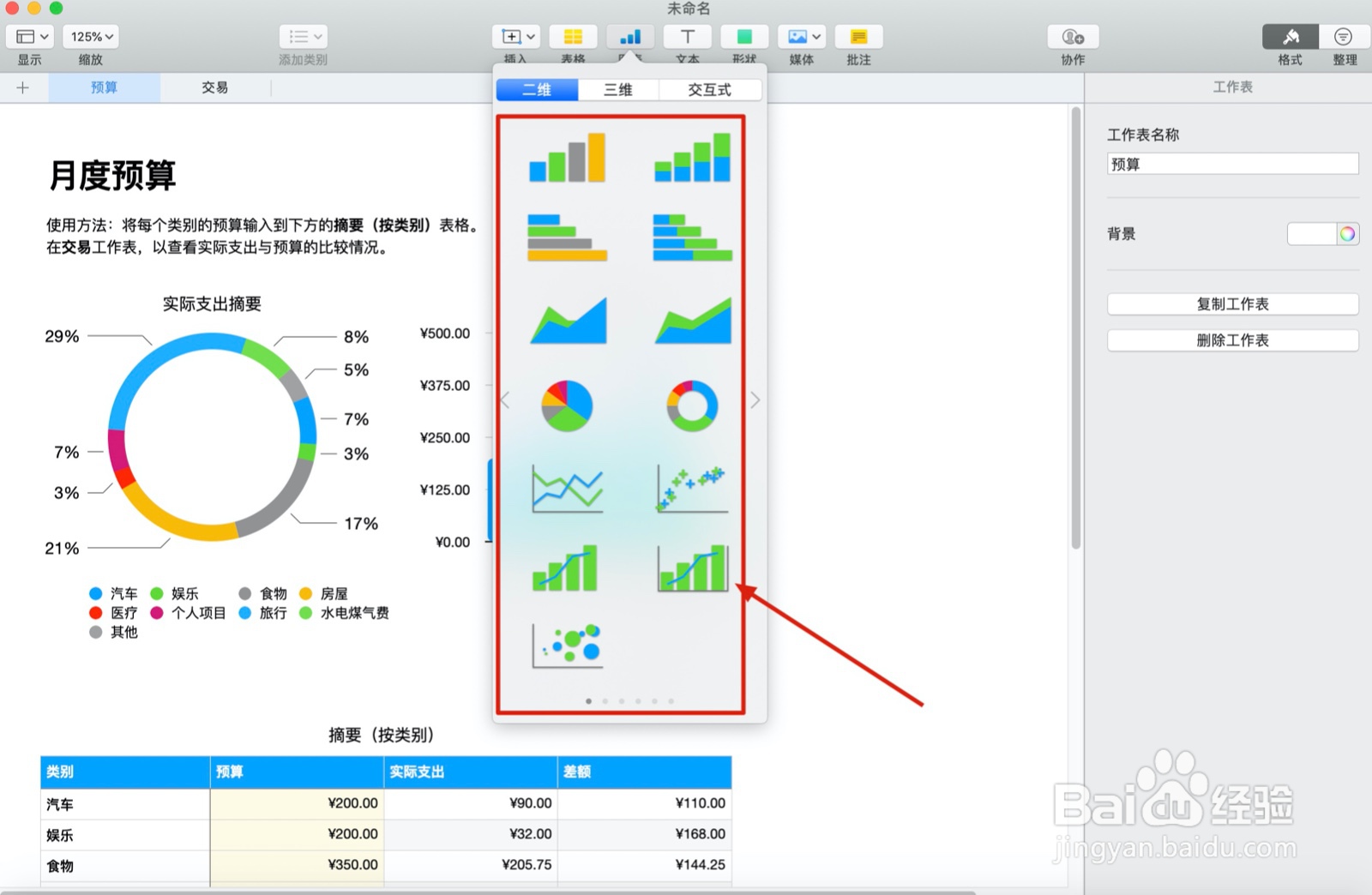Select the pie chart thumbnail

click(x=568, y=405)
